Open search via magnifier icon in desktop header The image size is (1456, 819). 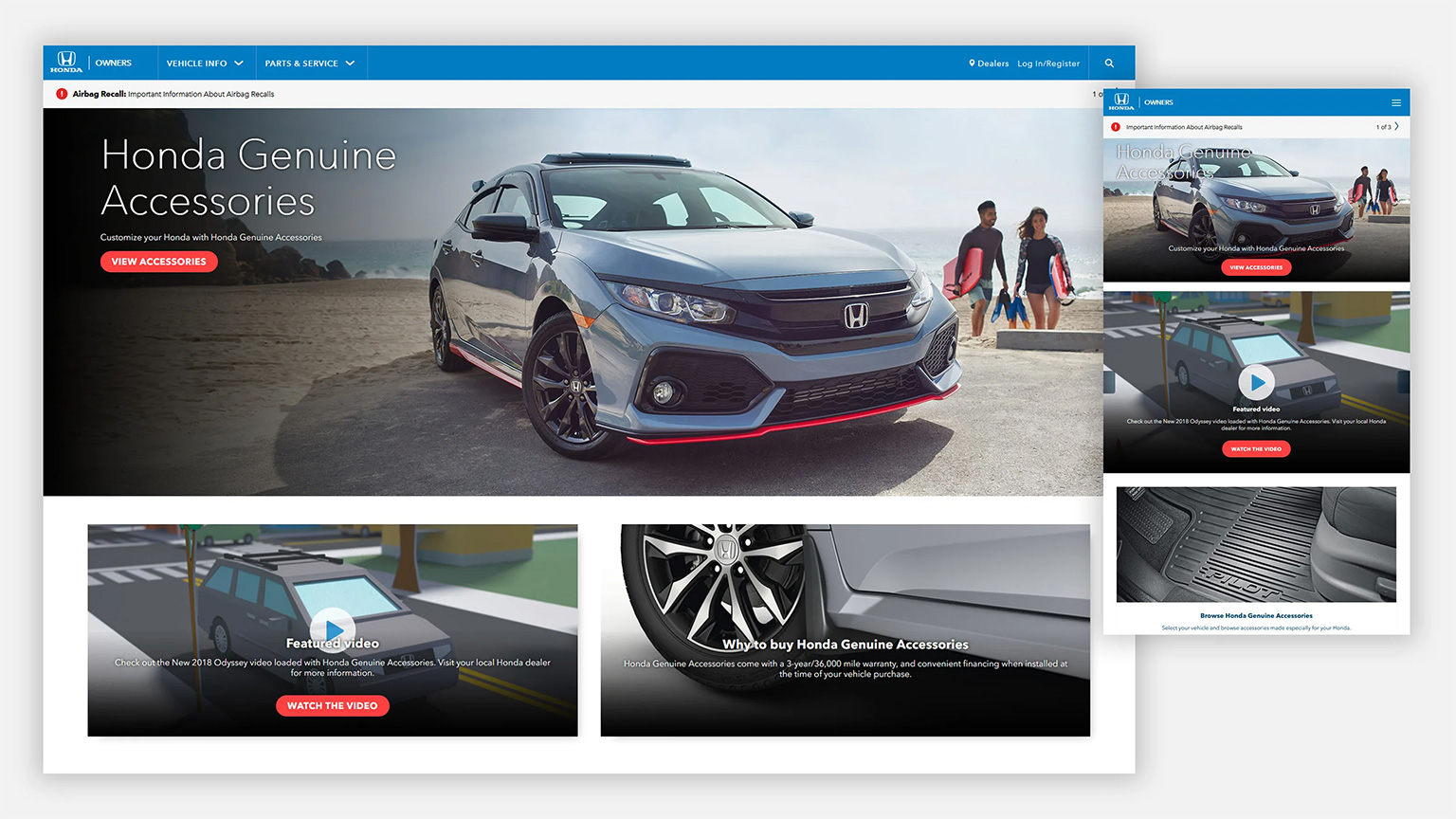[x=1109, y=64]
